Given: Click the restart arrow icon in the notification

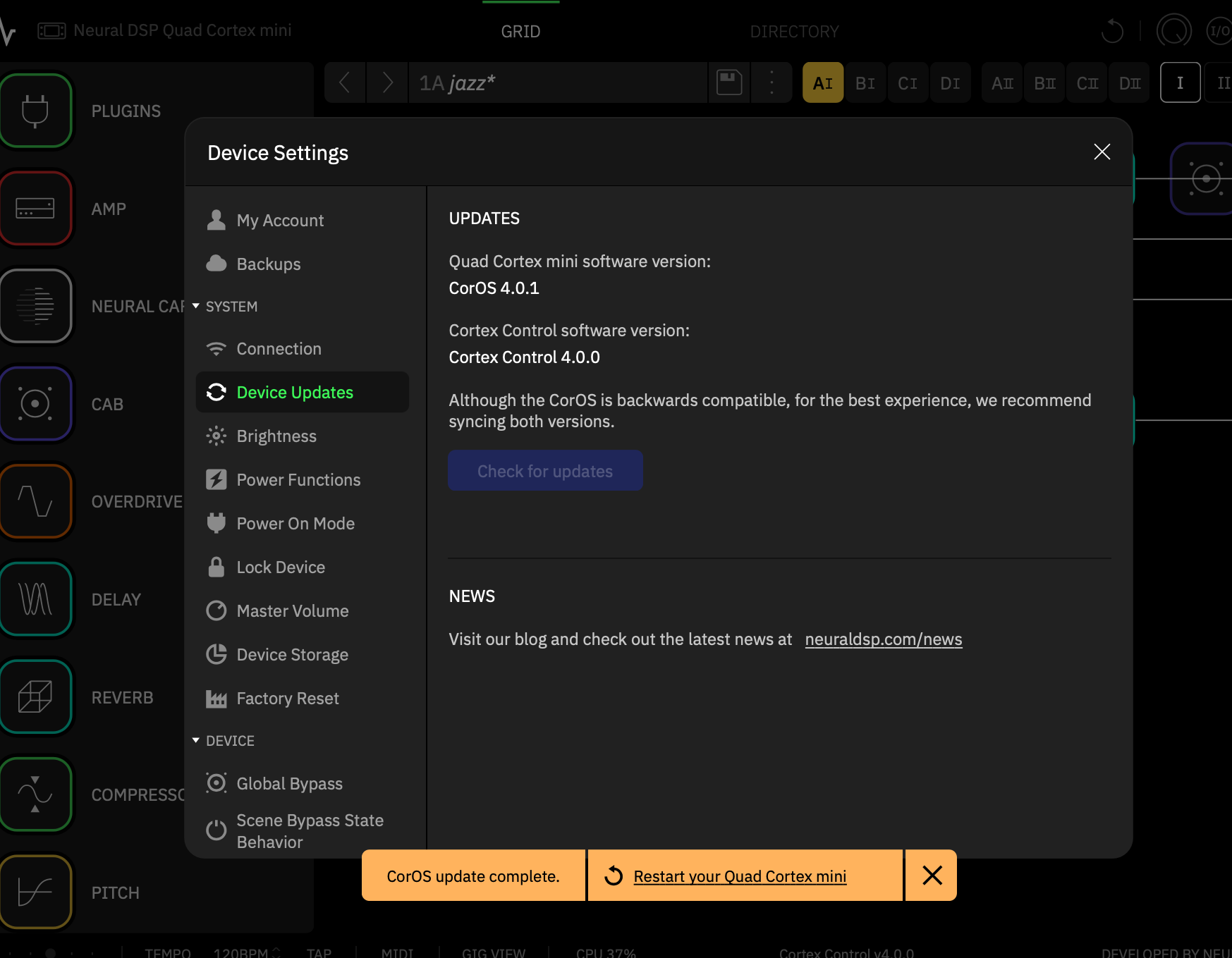Looking at the screenshot, I should pos(614,876).
